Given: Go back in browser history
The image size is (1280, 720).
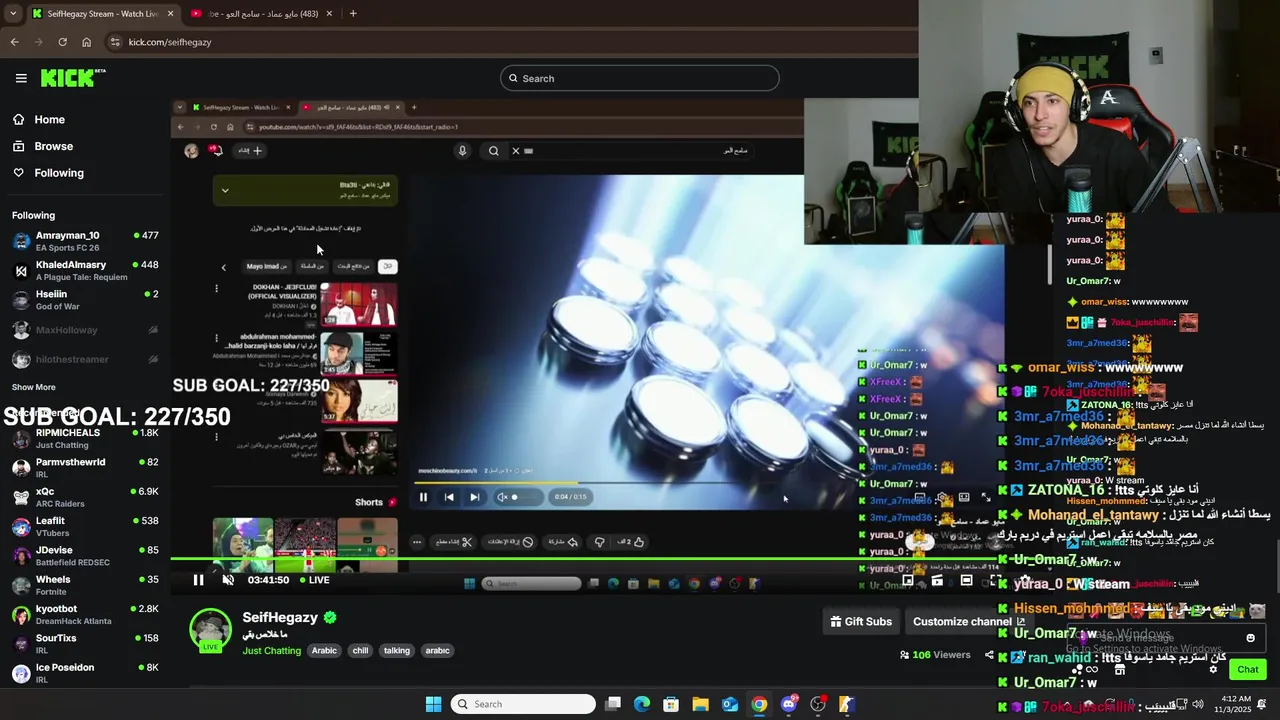Looking at the screenshot, I should 14,42.
